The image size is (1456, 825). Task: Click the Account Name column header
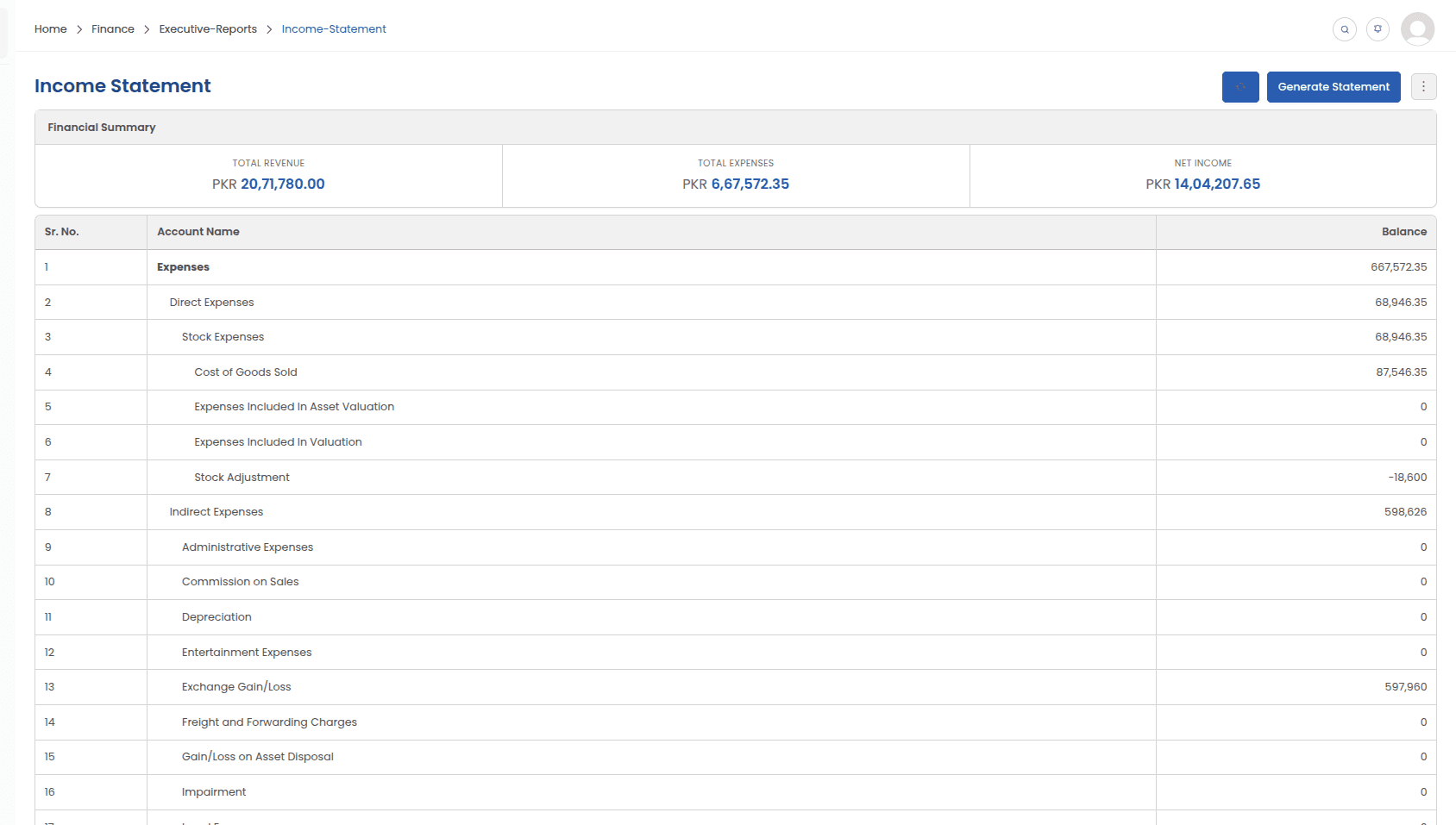coord(198,232)
